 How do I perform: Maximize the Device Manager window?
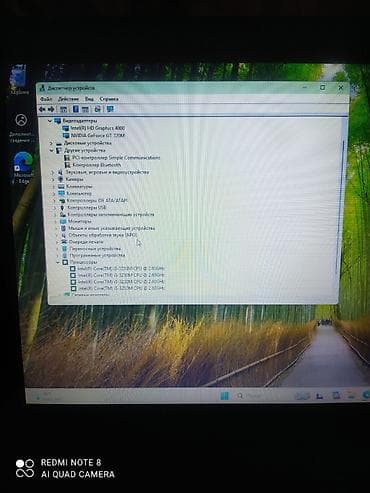[x=323, y=87]
